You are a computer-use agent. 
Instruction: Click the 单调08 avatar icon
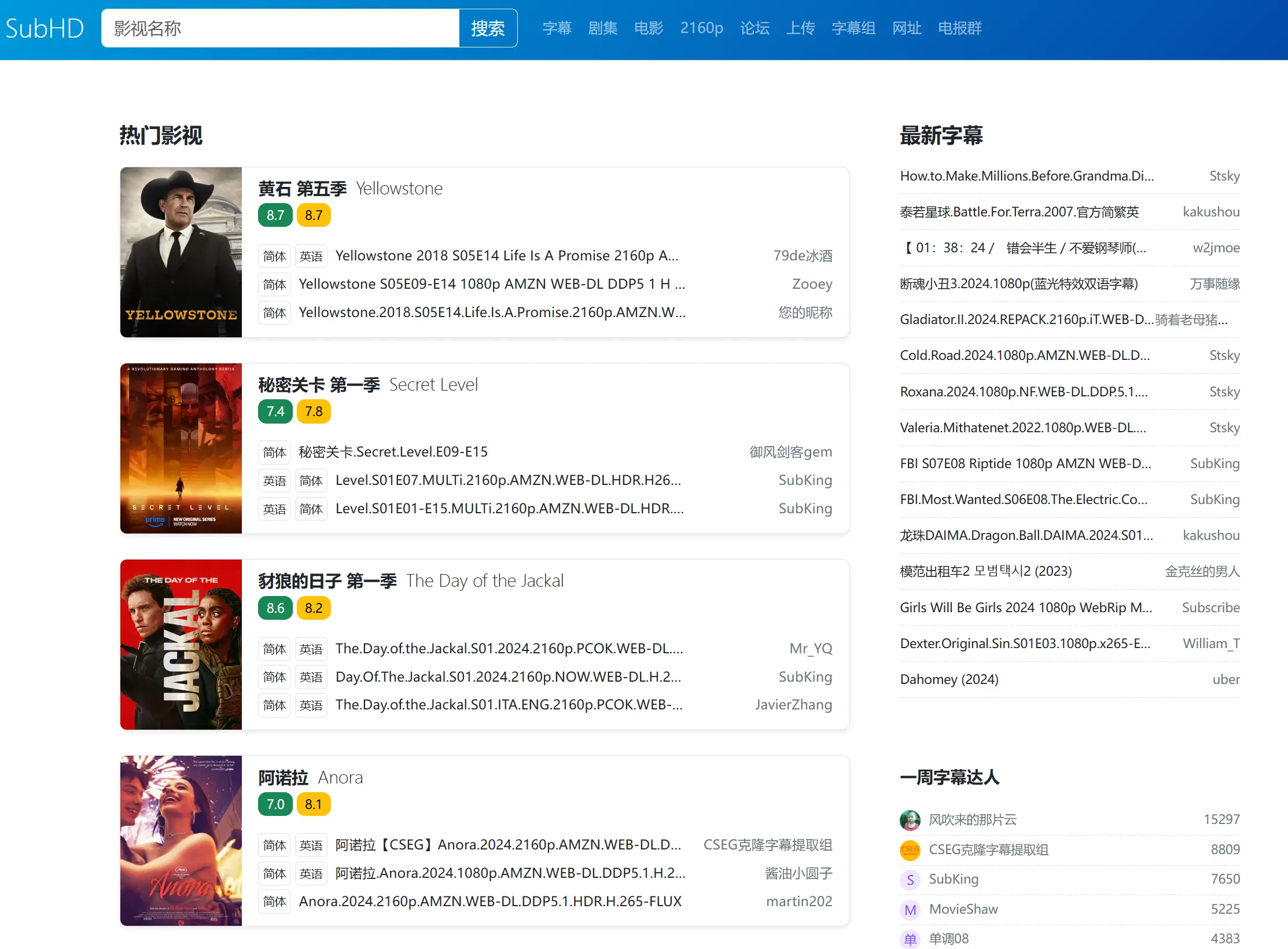coord(910,939)
